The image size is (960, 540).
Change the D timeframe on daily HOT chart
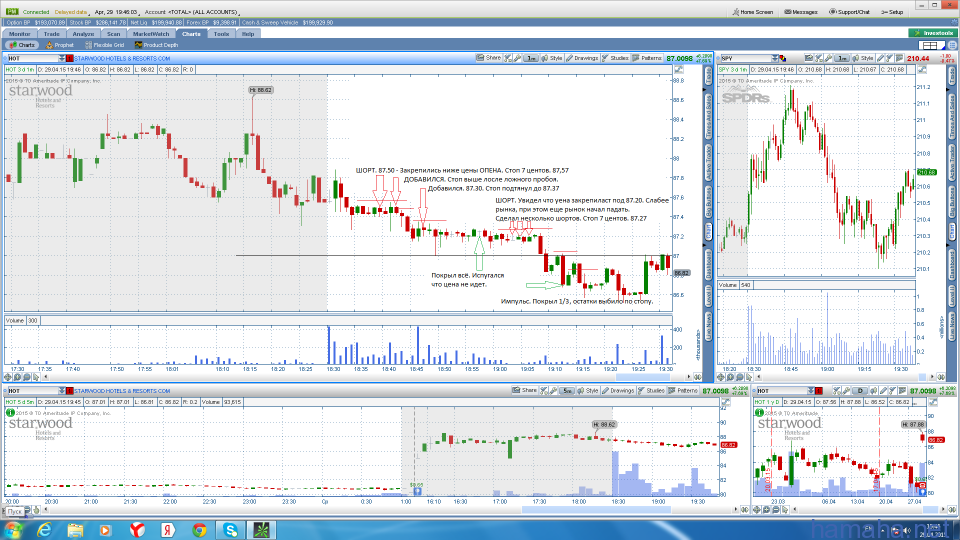pyautogui.click(x=860, y=391)
